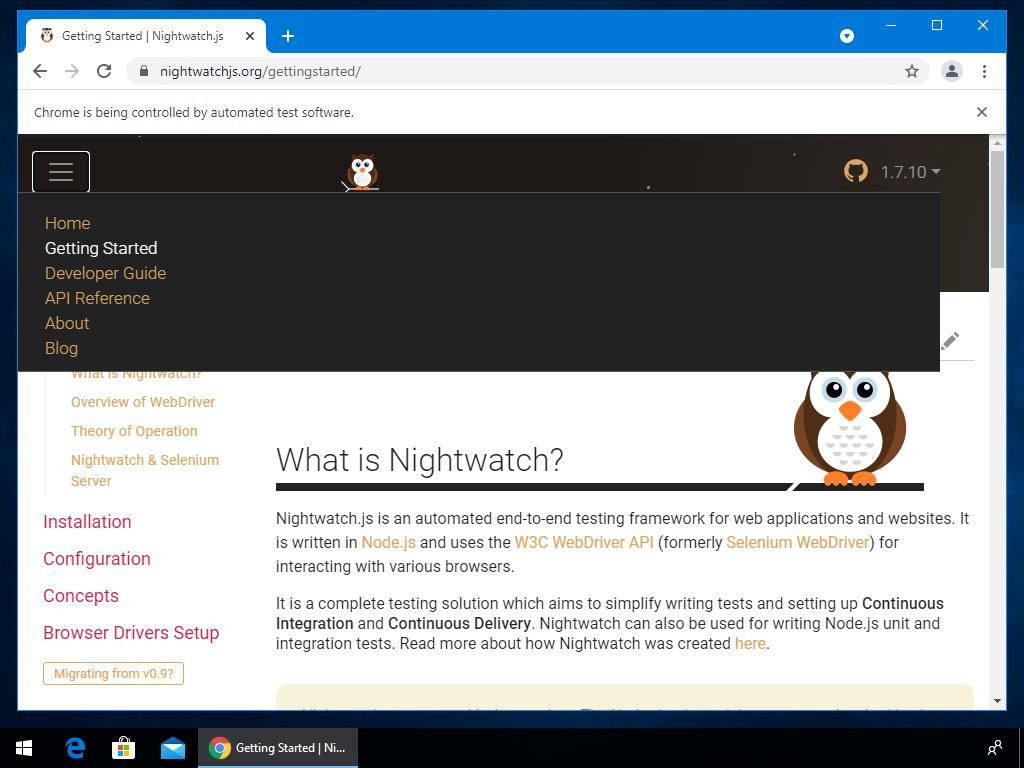
Task: Open About menu entry
Action: [x=67, y=323]
